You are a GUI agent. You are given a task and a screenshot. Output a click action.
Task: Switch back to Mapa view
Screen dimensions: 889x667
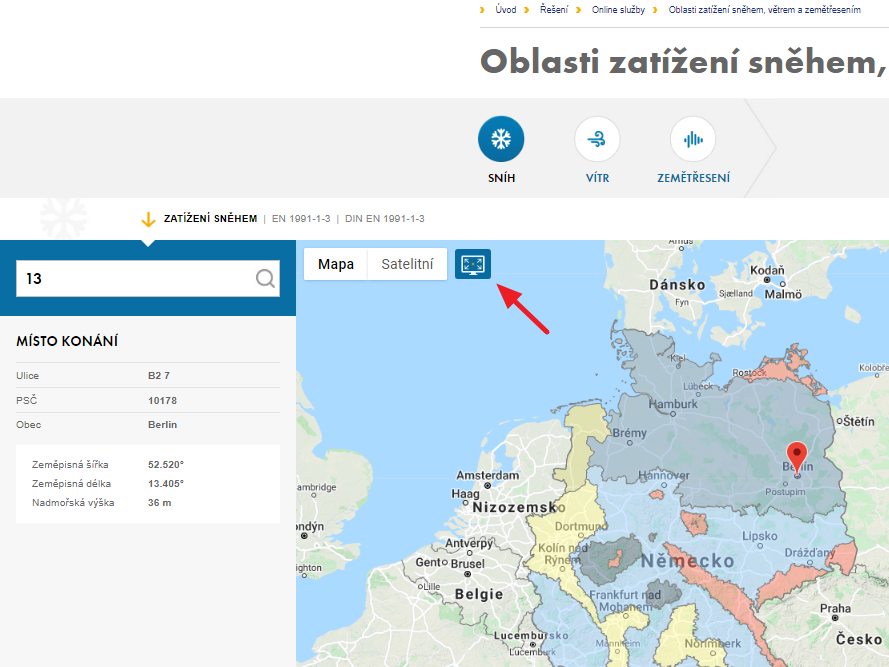coord(335,264)
